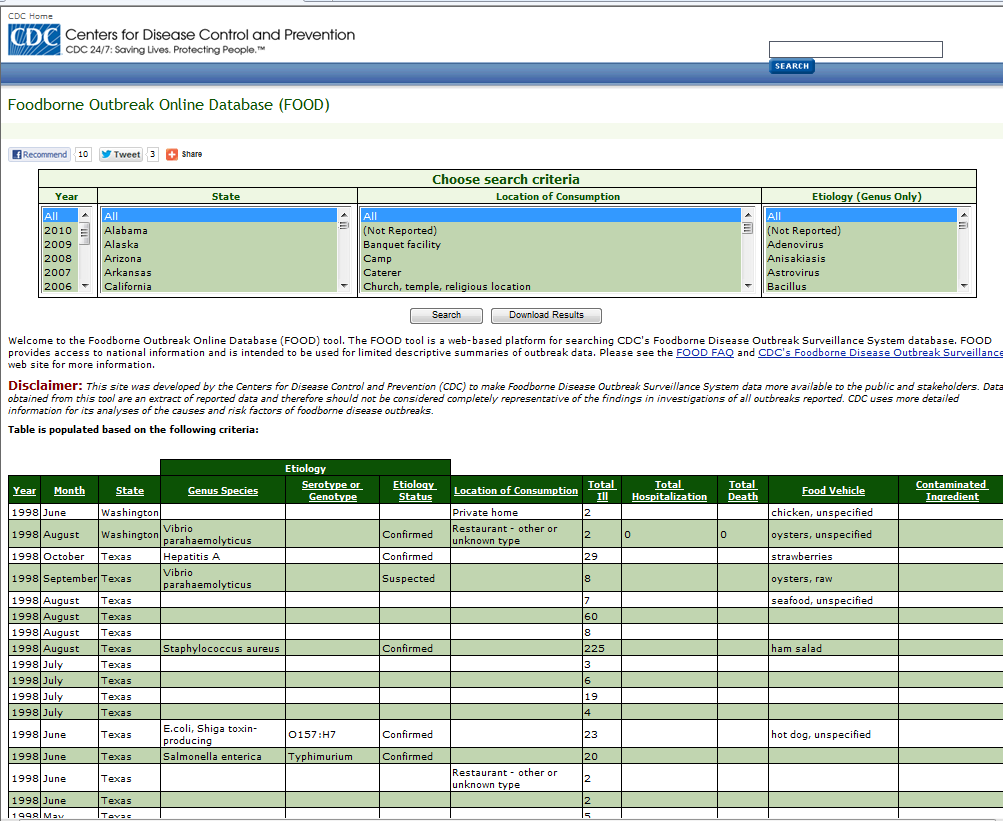Click the Twitter Tweet button
The height and width of the screenshot is (821, 1003).
pos(121,154)
